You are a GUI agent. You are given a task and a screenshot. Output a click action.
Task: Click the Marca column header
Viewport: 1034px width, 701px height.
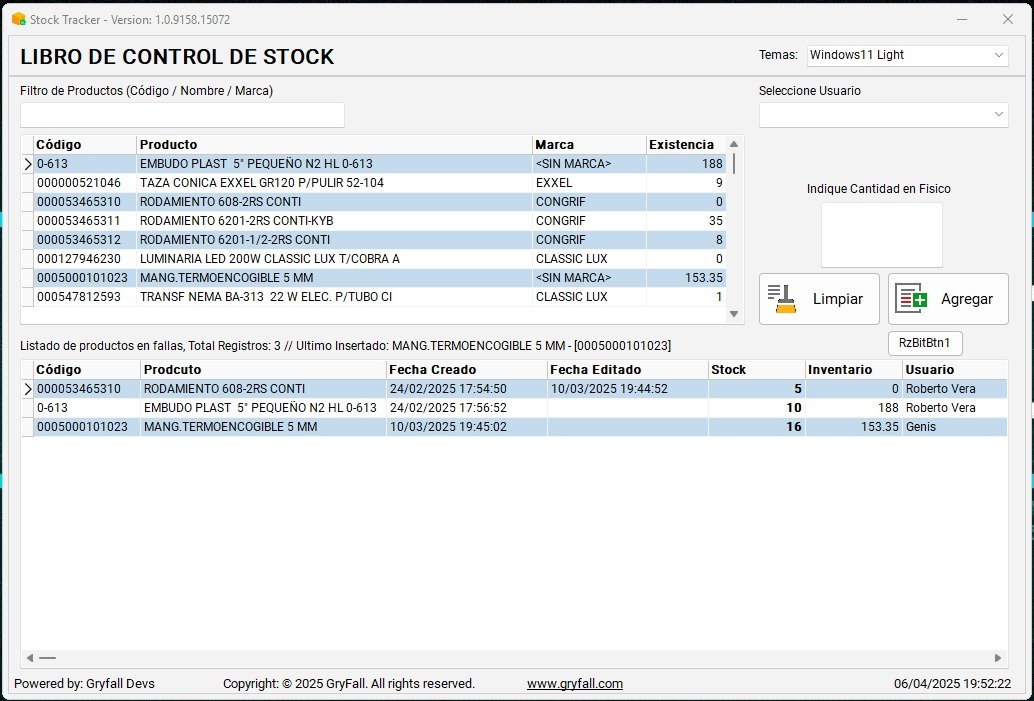[588, 145]
